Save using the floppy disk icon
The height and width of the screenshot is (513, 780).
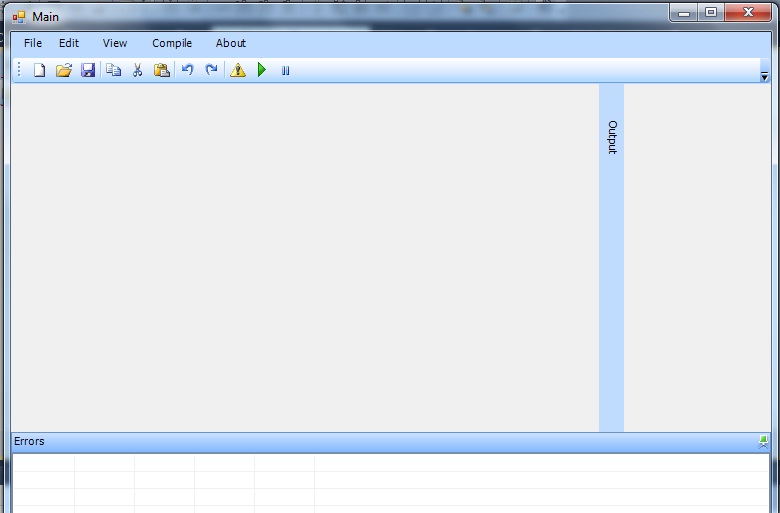(x=88, y=70)
